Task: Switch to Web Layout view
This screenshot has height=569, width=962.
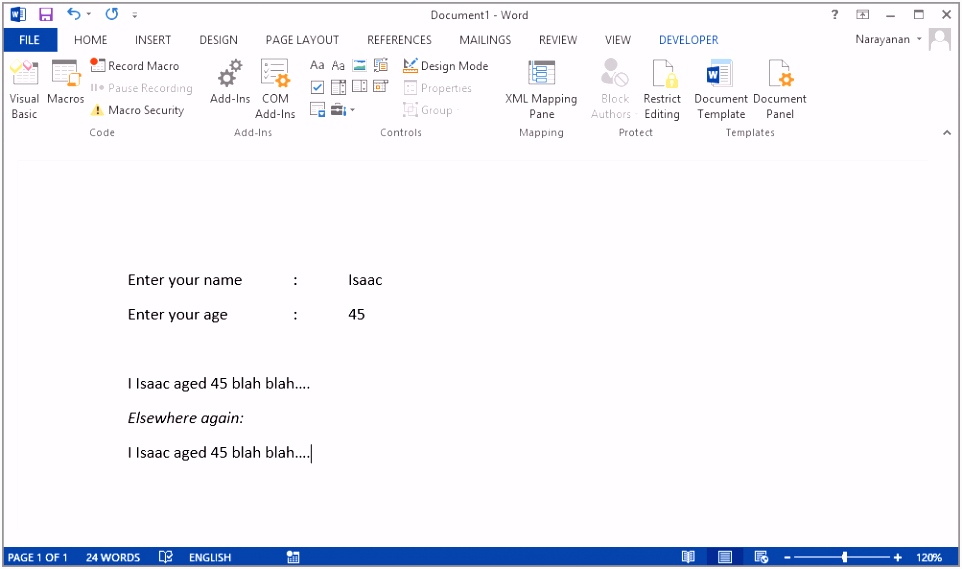Action: (761, 557)
